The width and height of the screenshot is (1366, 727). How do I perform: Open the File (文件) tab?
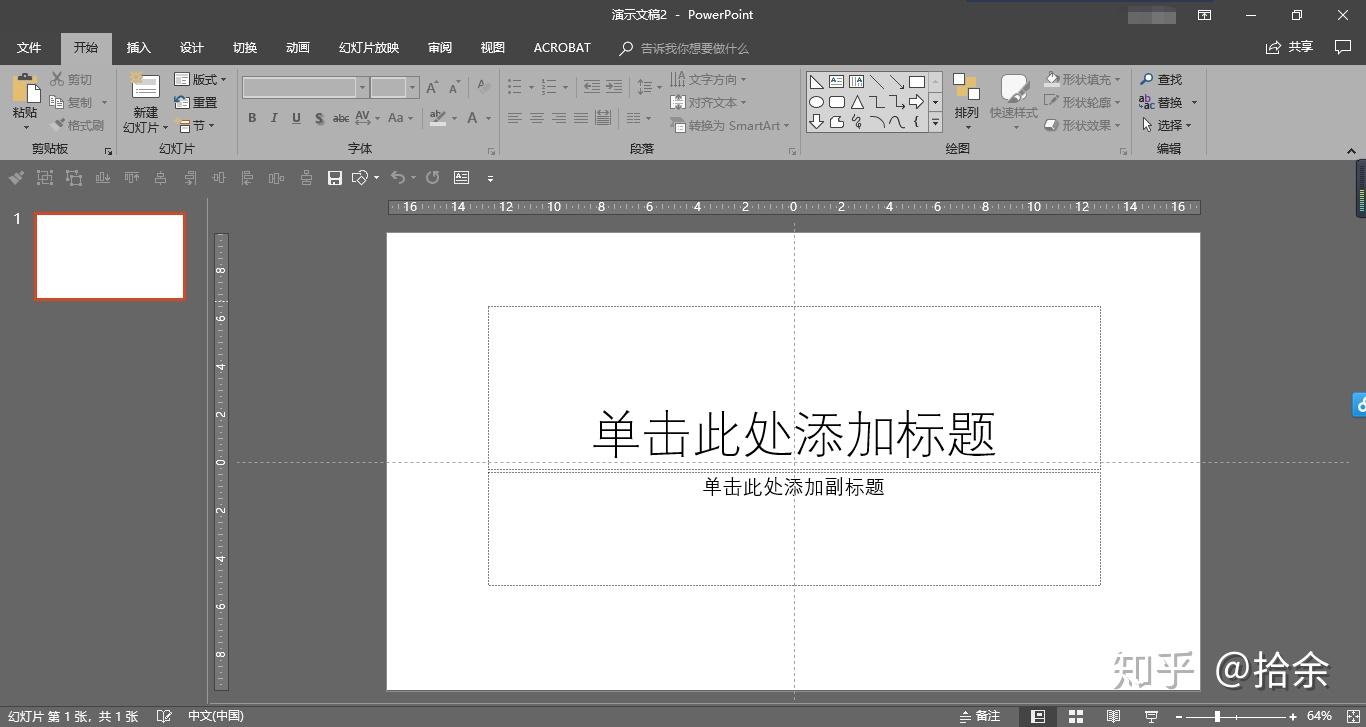(x=29, y=48)
